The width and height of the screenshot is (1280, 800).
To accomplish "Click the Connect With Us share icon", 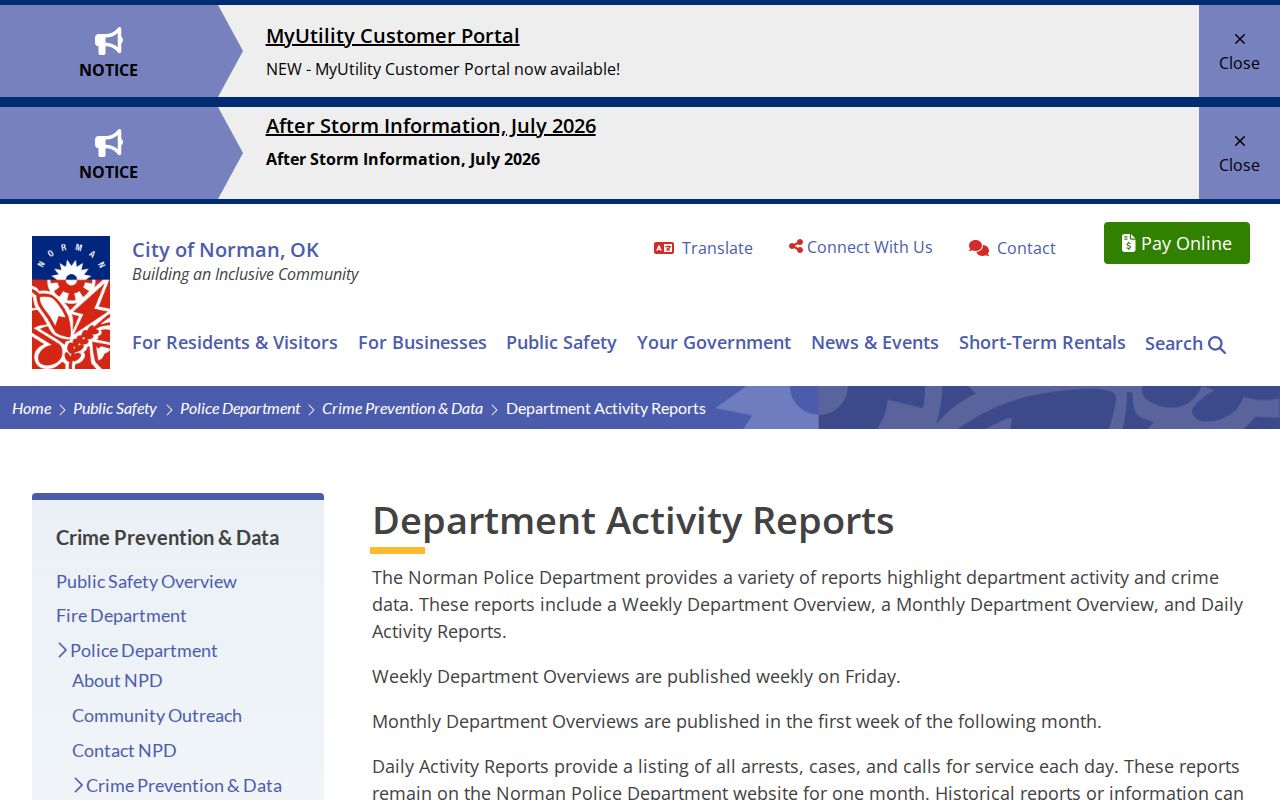I will point(796,246).
